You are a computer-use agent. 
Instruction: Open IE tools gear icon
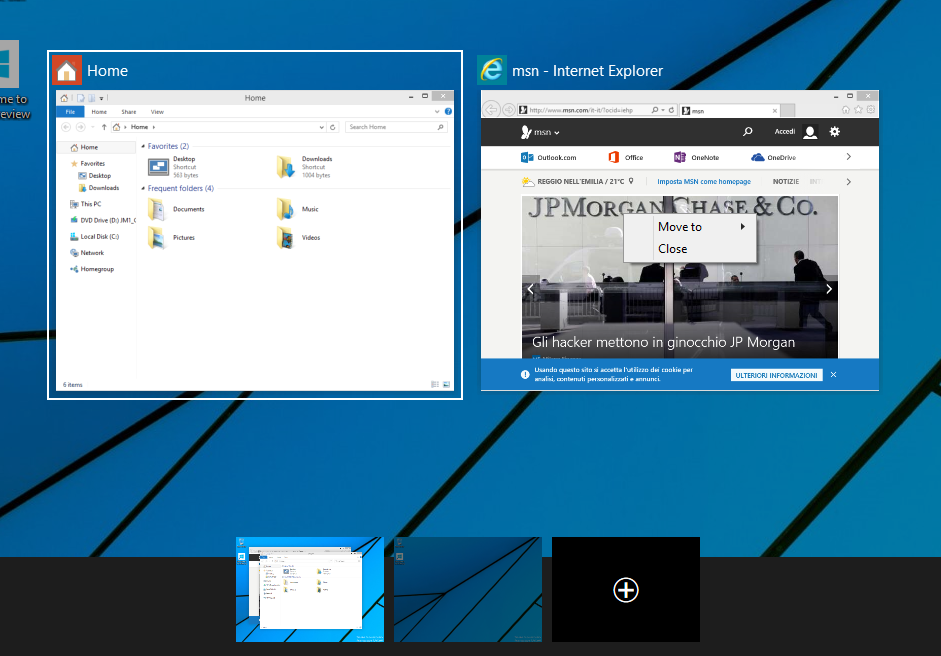[871, 109]
